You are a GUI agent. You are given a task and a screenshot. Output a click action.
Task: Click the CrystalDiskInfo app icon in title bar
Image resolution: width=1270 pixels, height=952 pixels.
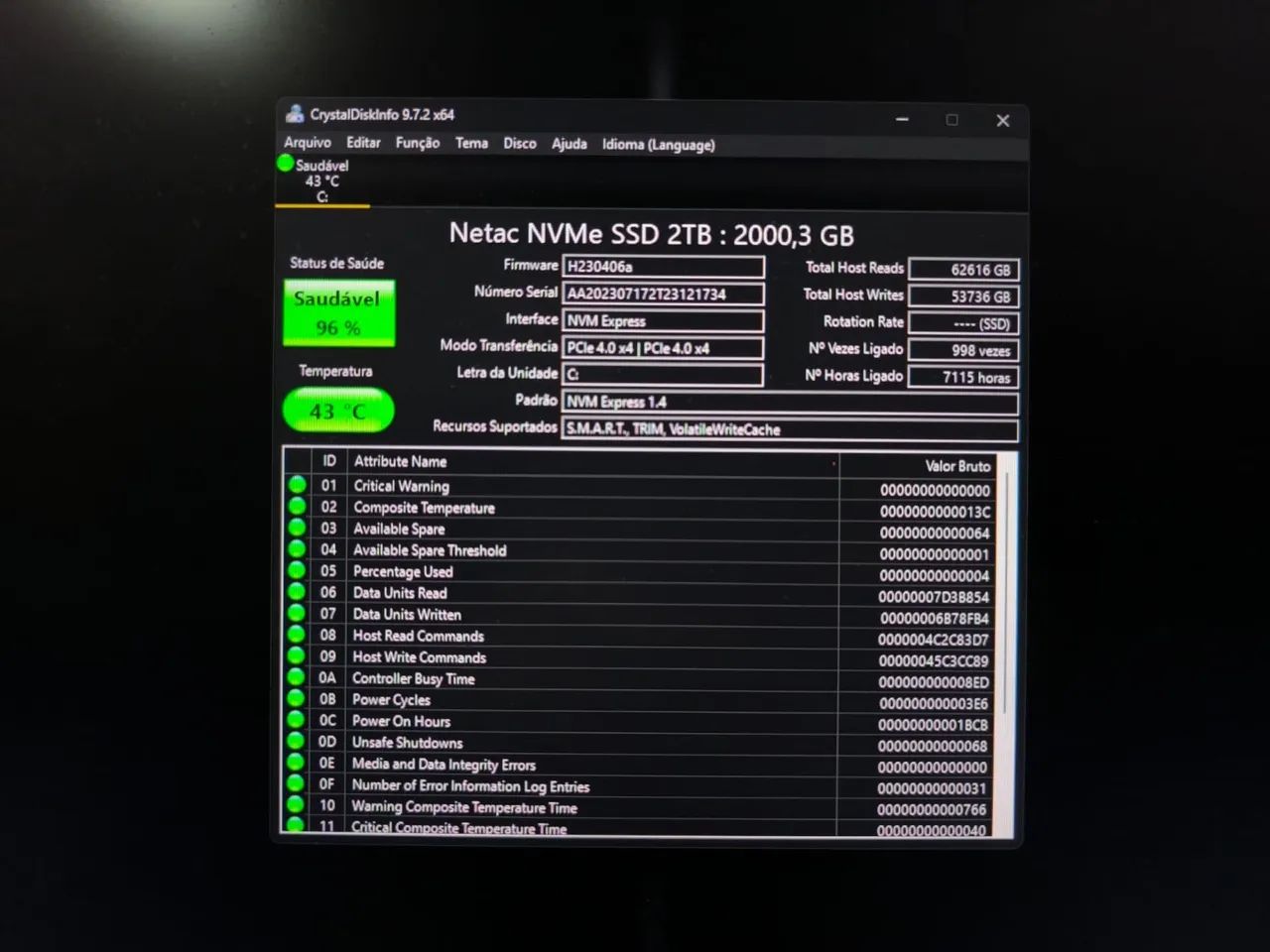[295, 114]
